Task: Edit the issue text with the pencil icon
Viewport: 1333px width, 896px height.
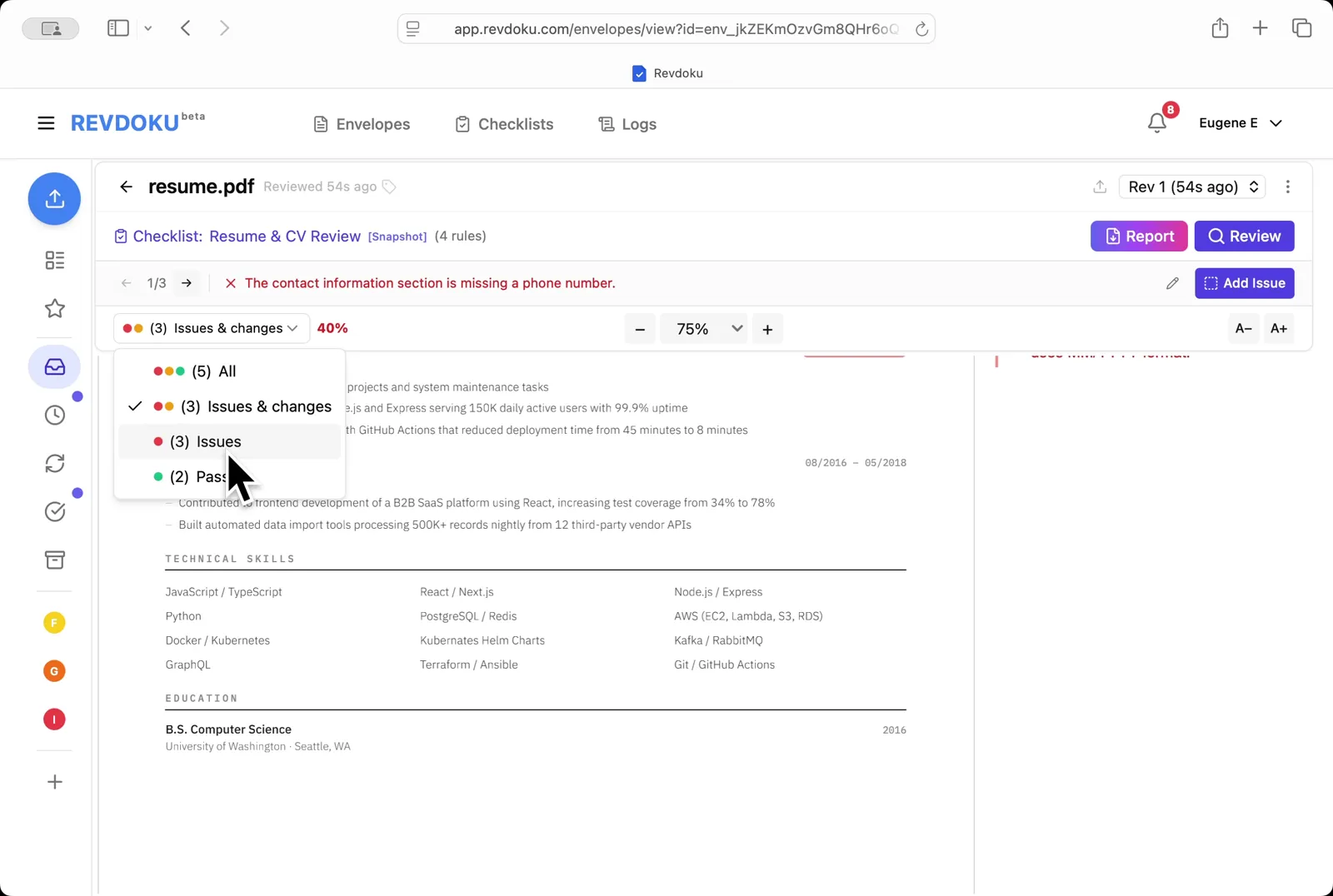Action: pyautogui.click(x=1172, y=283)
